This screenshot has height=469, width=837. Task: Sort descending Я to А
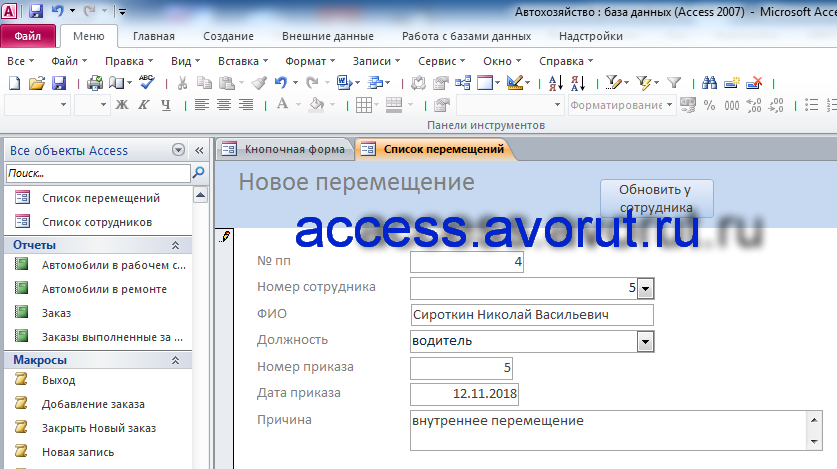tap(578, 83)
